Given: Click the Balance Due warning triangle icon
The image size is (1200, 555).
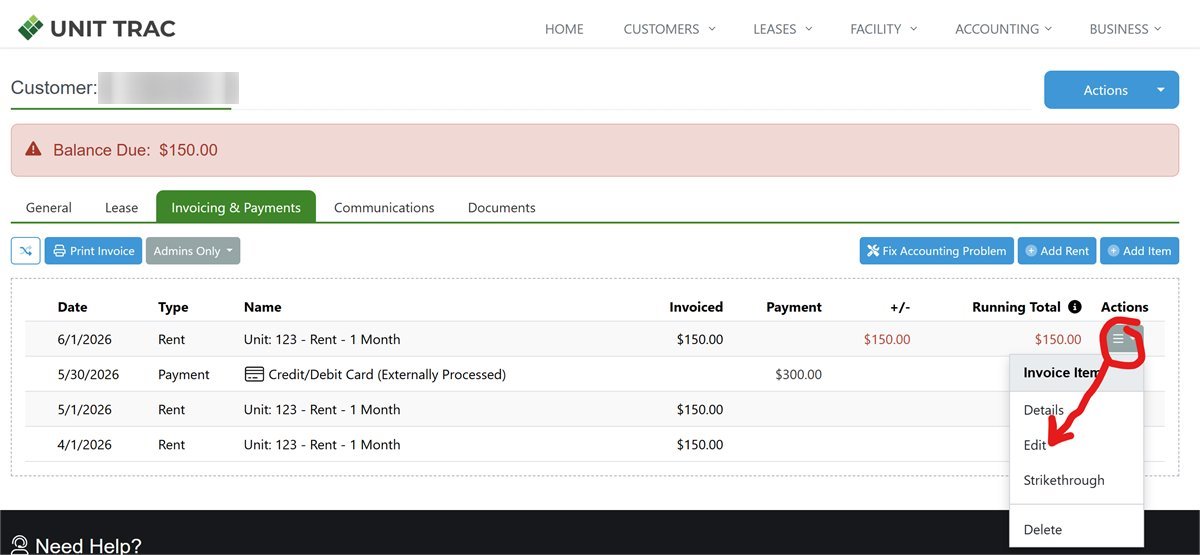Looking at the screenshot, I should 33,149.
